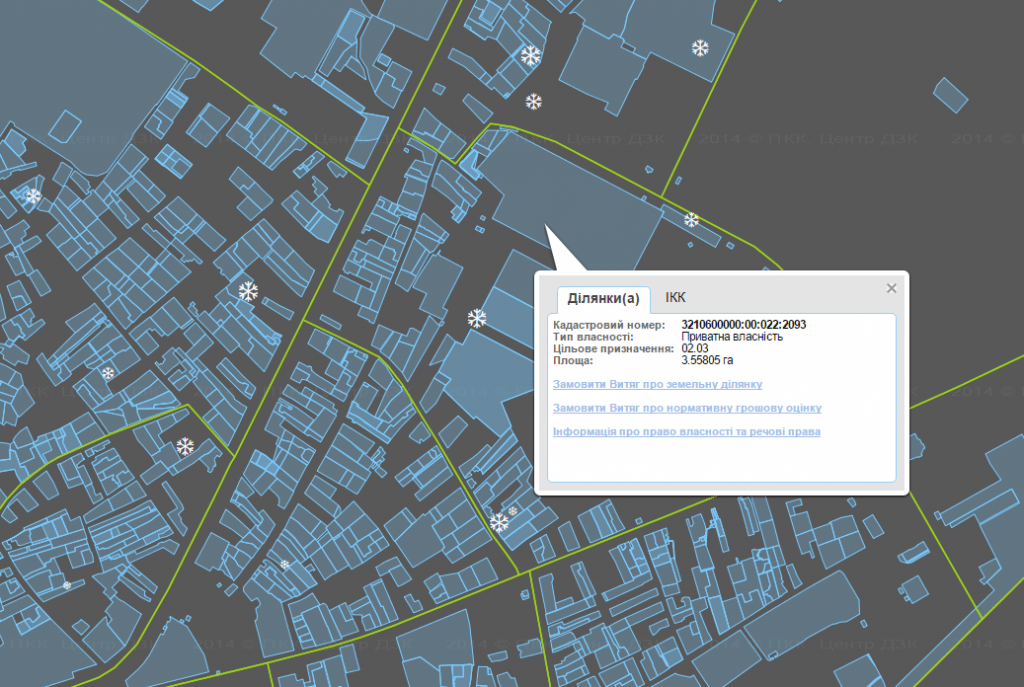This screenshot has width=1024, height=687.
Task: Click the small snowflake below the top-center snowflake
Action: [534, 101]
